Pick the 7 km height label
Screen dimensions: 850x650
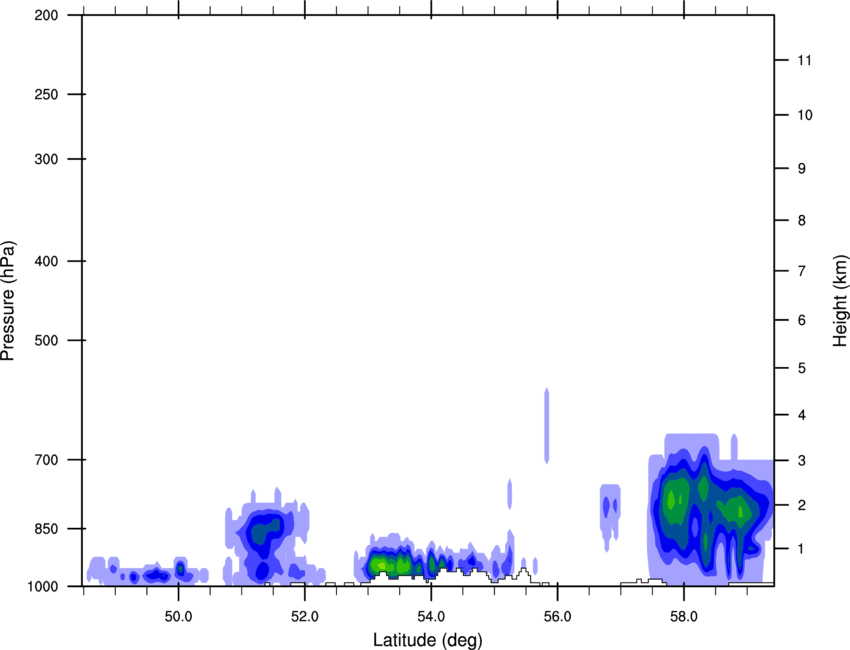click(802, 271)
